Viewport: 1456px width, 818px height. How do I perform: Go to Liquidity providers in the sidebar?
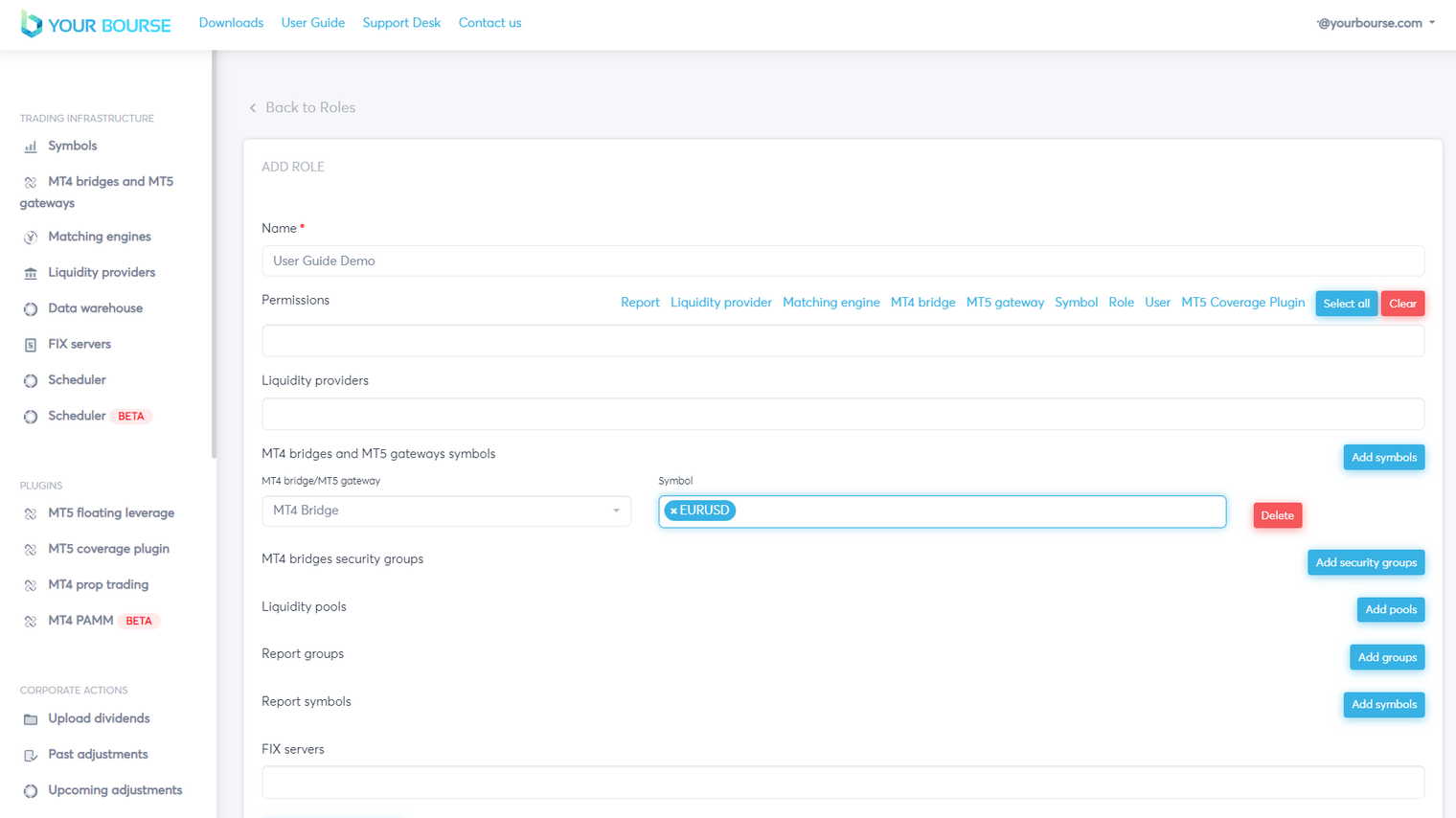coord(102,272)
